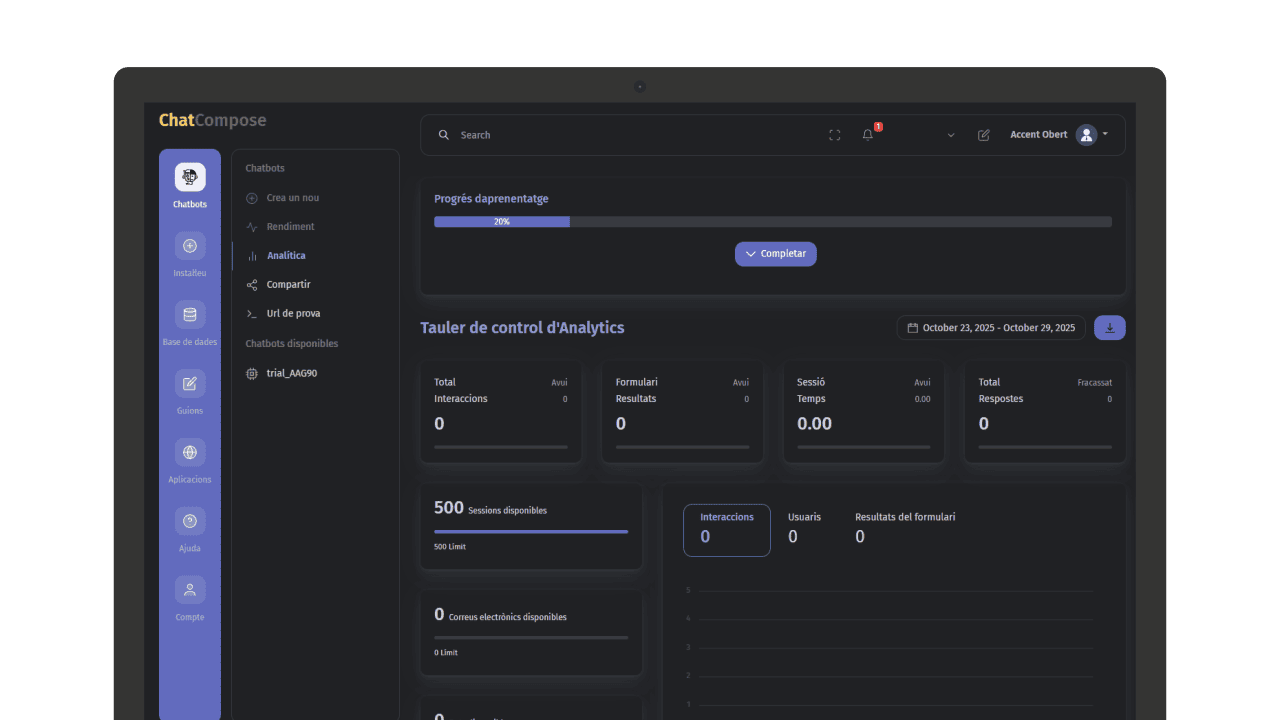Screen dimensions: 1280x720
Task: Click the Ajuda help icon
Action: tap(190, 521)
